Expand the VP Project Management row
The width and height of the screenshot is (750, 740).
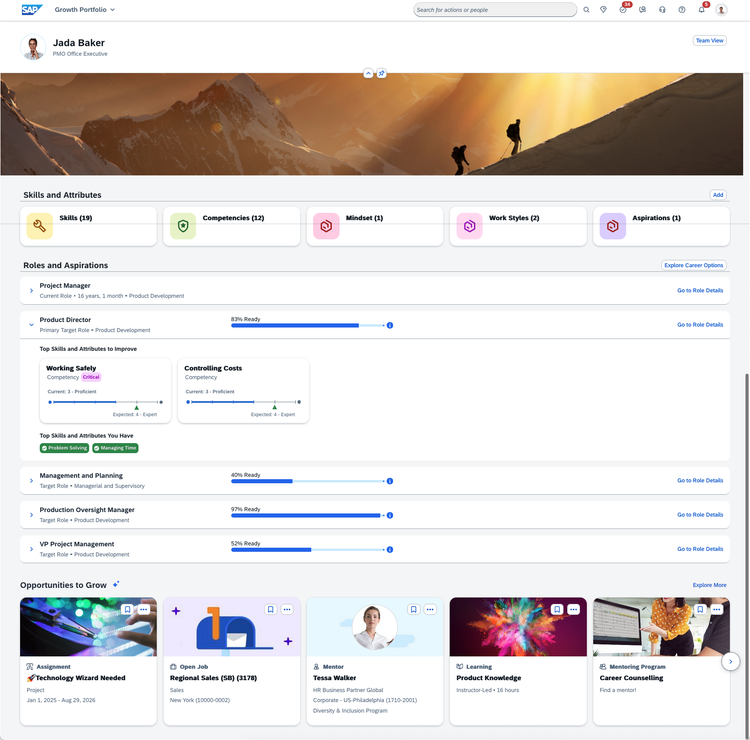[32, 549]
